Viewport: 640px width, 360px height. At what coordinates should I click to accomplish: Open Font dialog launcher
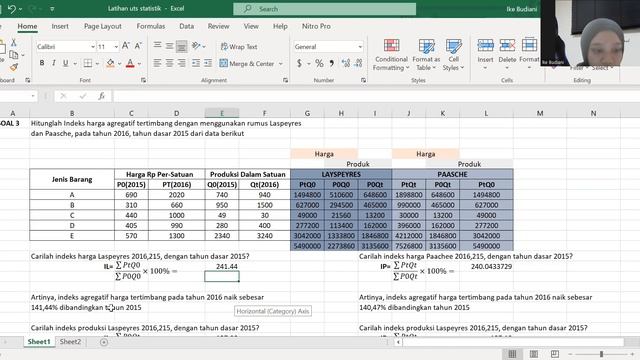click(143, 80)
